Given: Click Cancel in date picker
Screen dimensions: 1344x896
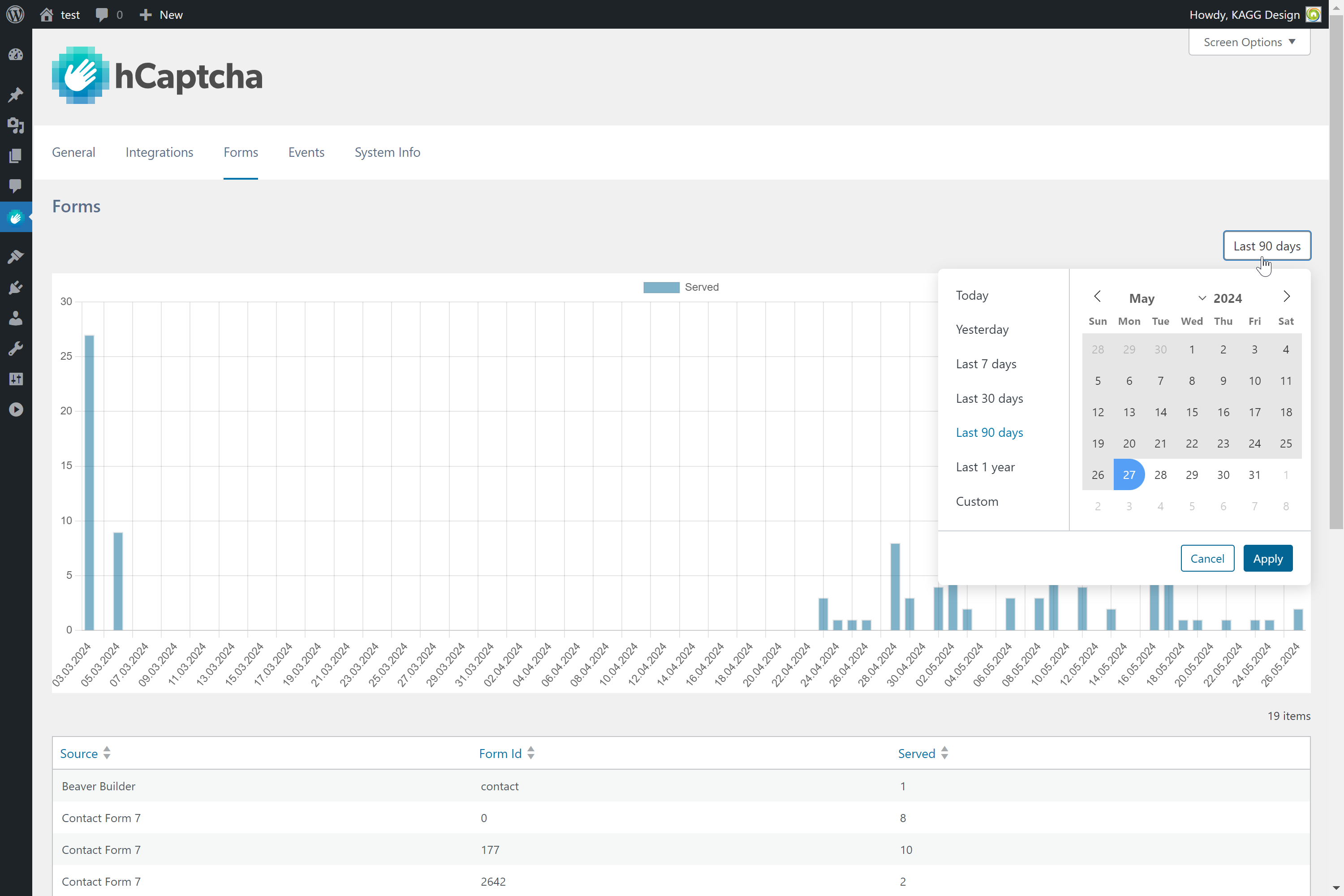Looking at the screenshot, I should pyautogui.click(x=1207, y=558).
